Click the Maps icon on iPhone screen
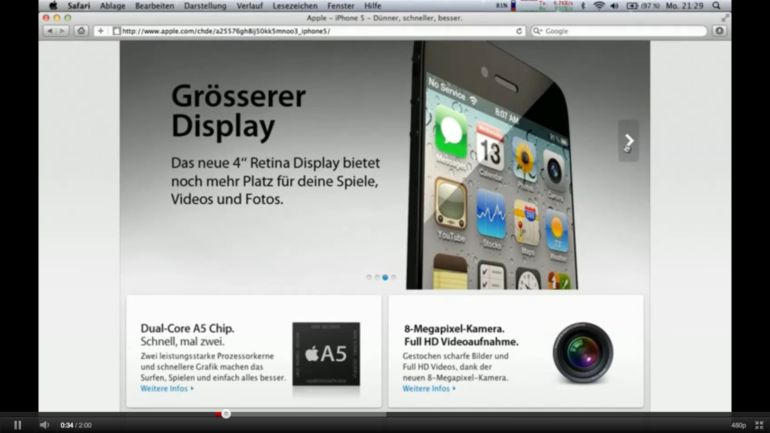This screenshot has width=770, height=433. (526, 223)
